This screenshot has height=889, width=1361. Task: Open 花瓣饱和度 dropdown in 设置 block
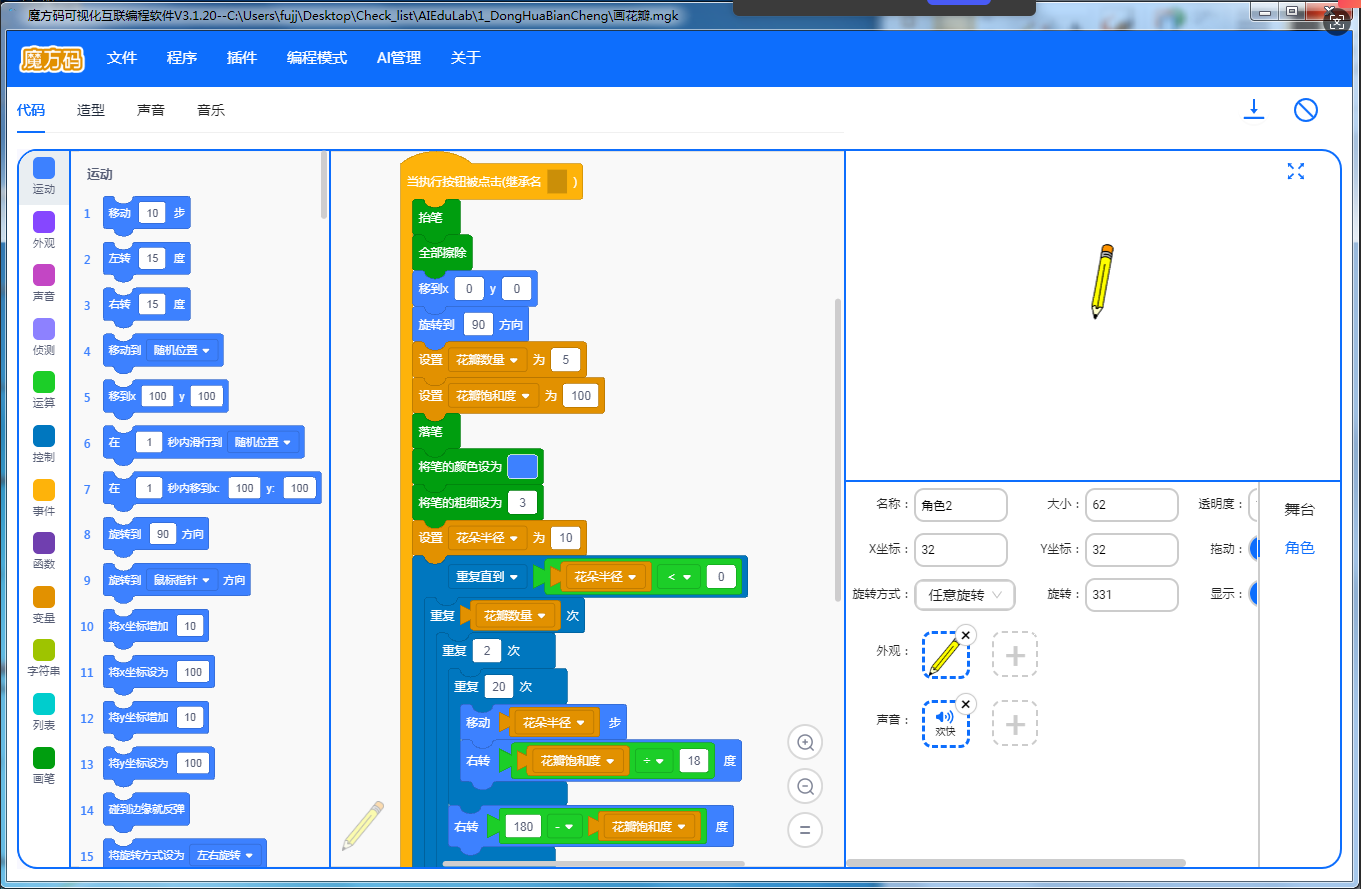coord(493,396)
